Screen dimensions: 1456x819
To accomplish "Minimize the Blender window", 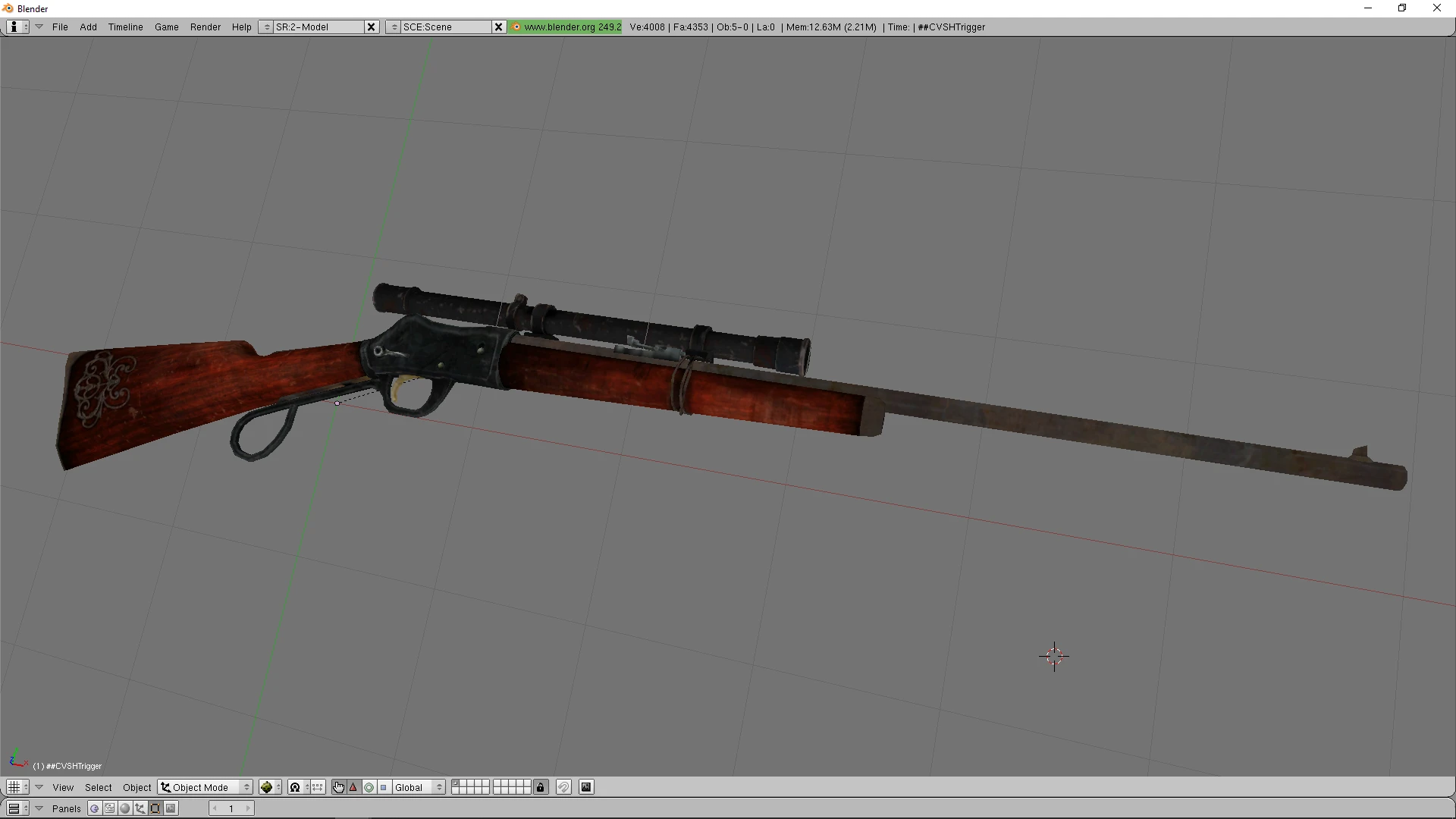I will pyautogui.click(x=1368, y=8).
